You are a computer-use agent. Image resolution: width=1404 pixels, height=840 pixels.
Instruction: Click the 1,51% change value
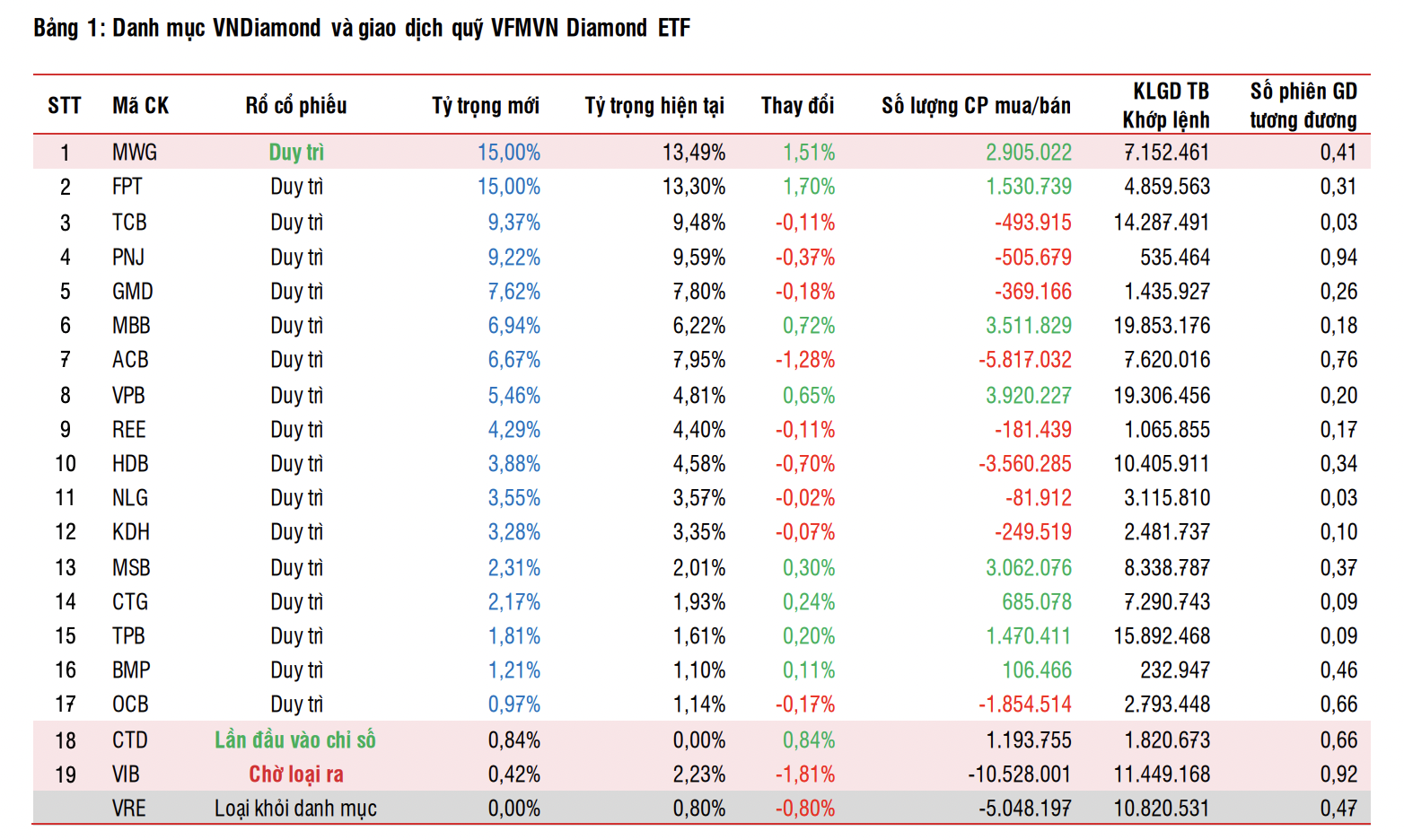pyautogui.click(x=809, y=153)
